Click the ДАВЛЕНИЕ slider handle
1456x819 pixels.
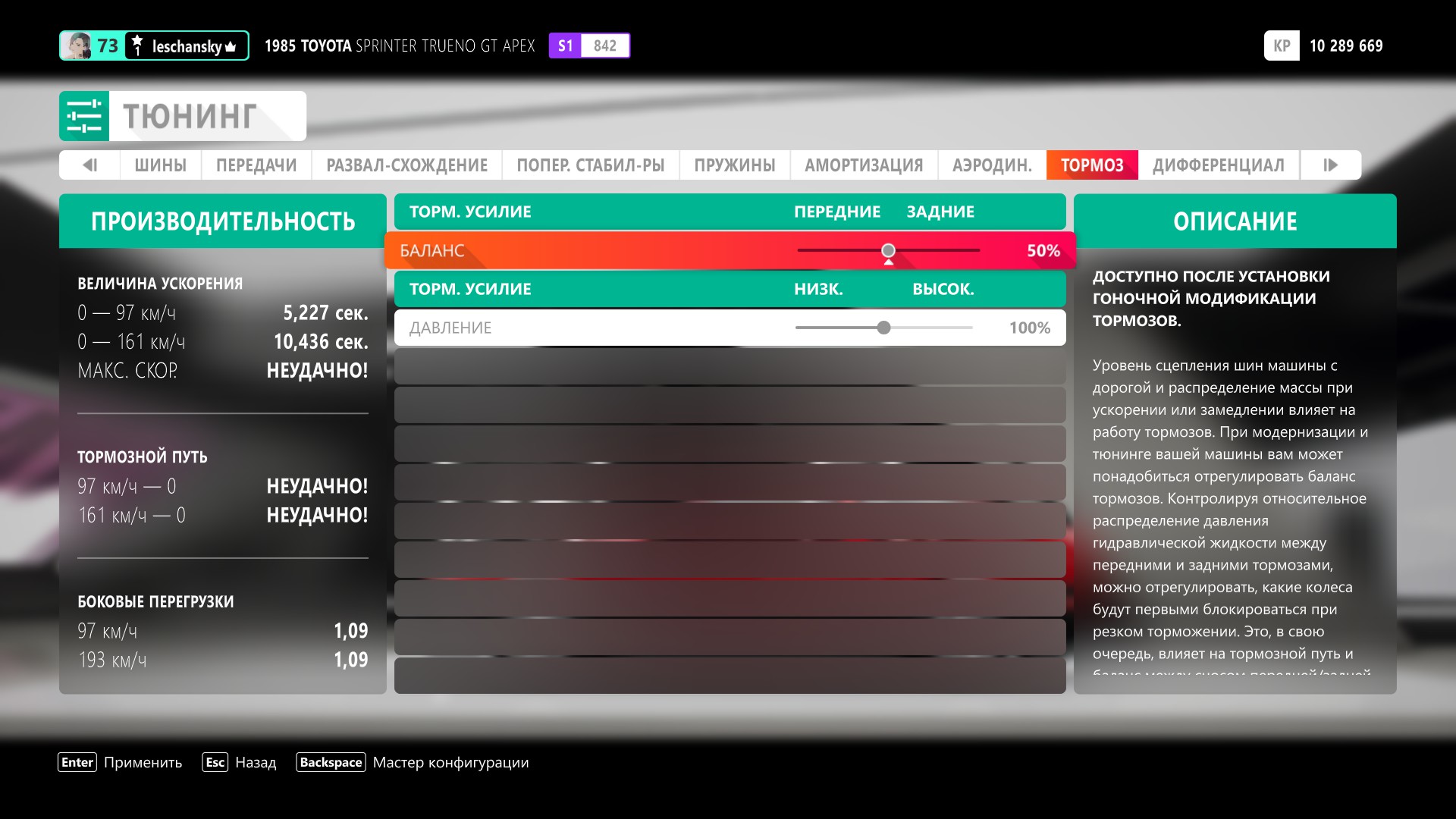point(883,328)
